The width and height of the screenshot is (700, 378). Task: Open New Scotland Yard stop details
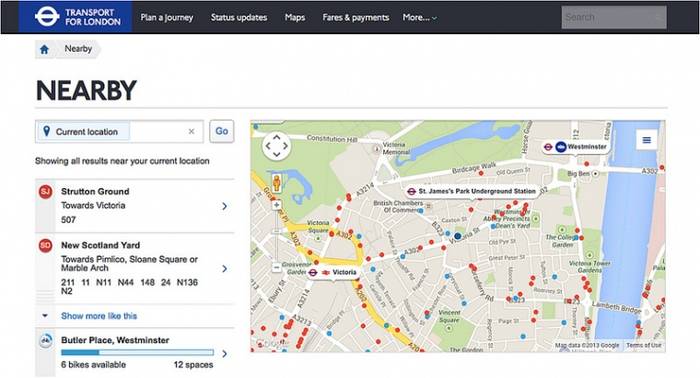(x=134, y=268)
